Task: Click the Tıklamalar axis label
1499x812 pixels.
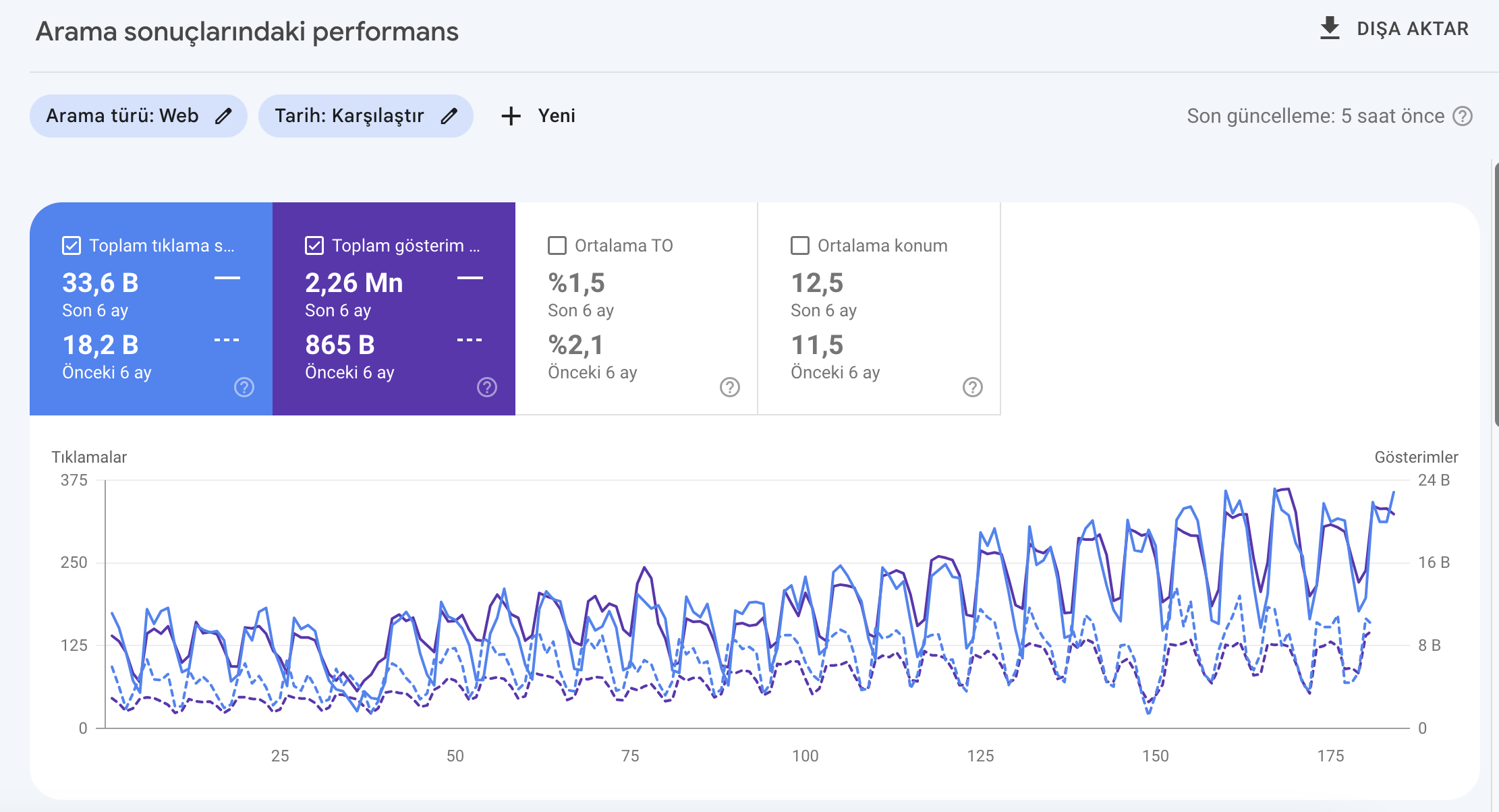Action: point(89,457)
